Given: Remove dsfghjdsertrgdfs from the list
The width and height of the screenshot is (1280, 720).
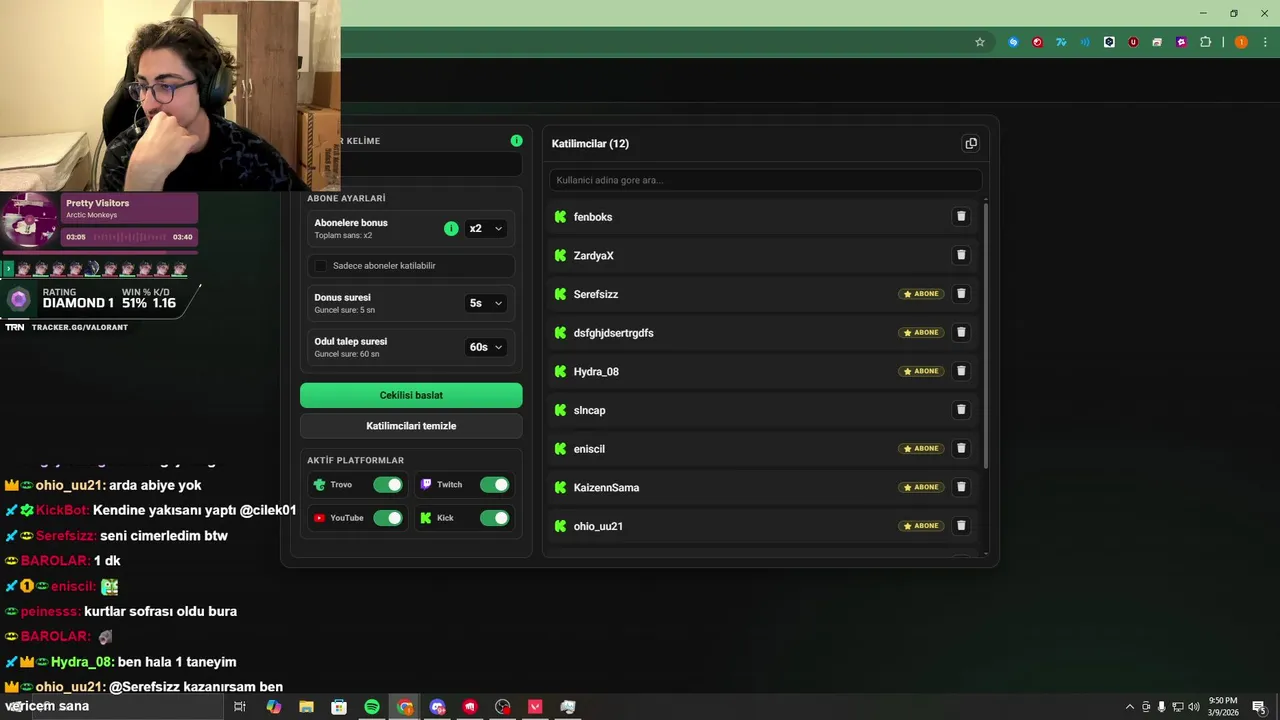Looking at the screenshot, I should coord(961,332).
